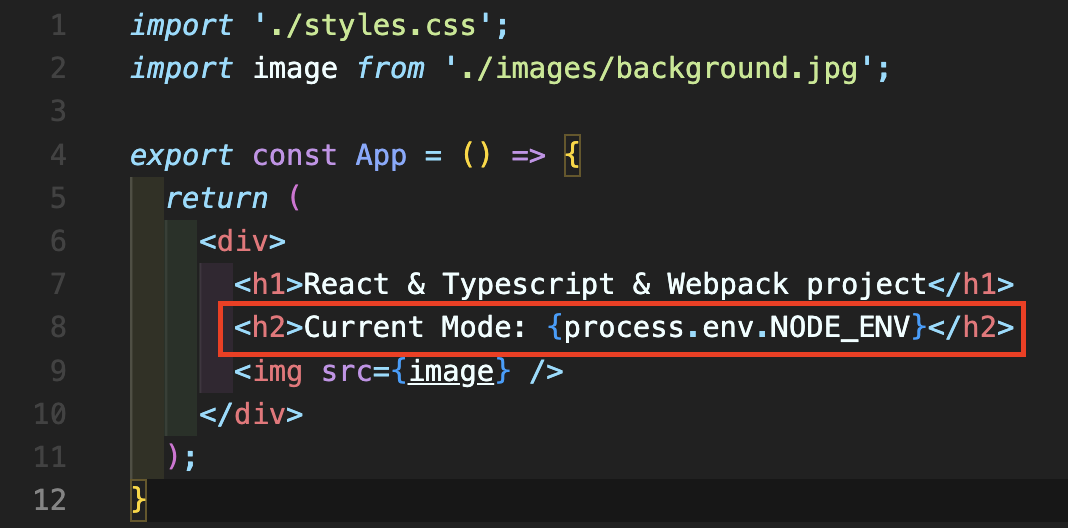Click the 'App' identifier
The height and width of the screenshot is (528, 1068).
(381, 156)
